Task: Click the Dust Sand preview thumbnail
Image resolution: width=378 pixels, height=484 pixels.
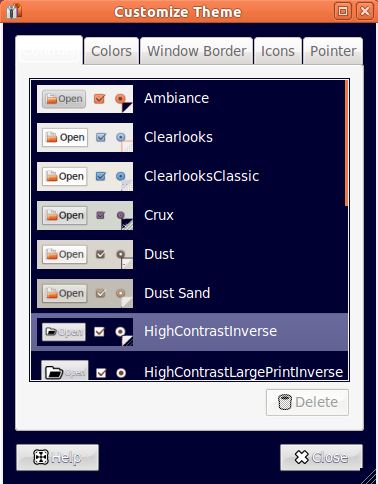Action: [x=85, y=293]
